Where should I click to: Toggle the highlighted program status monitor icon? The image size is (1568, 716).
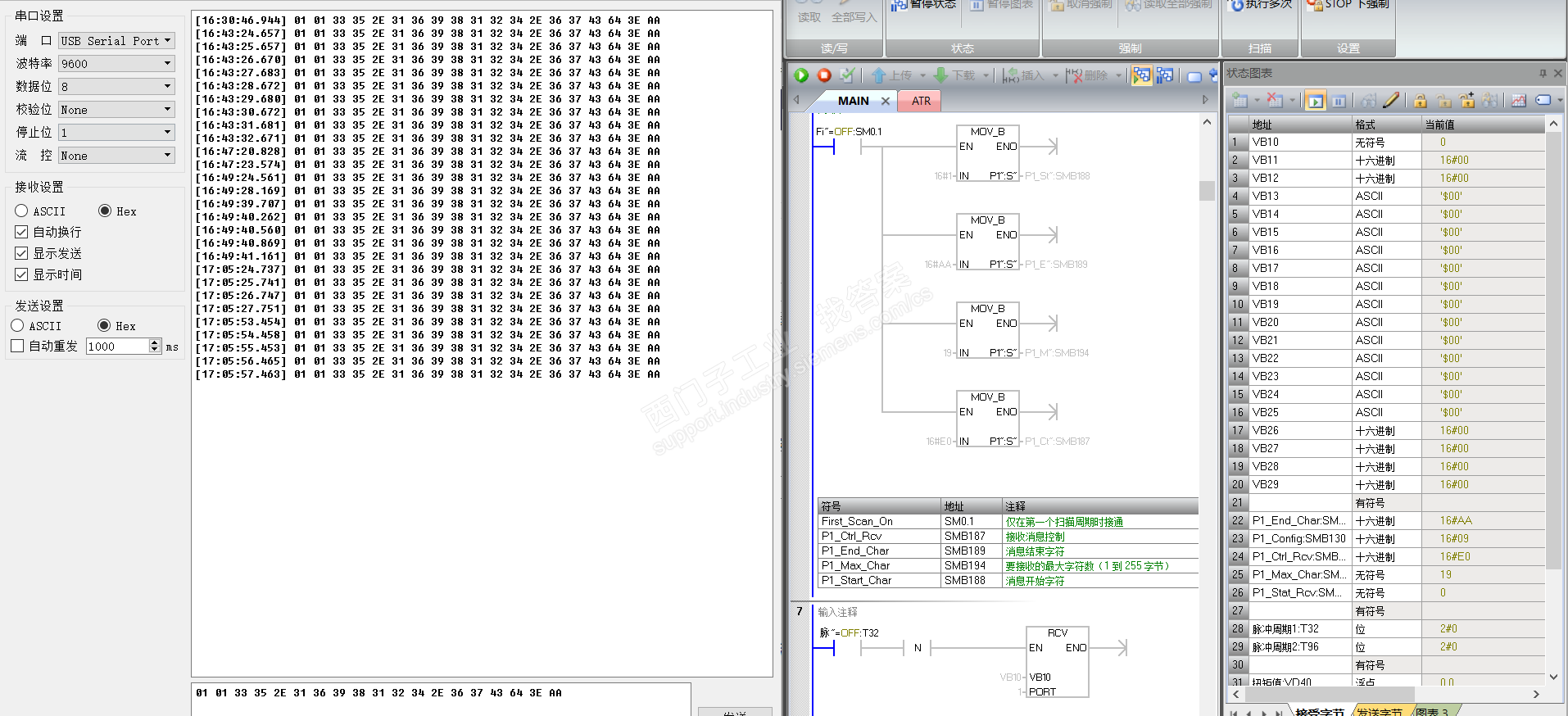click(1141, 75)
